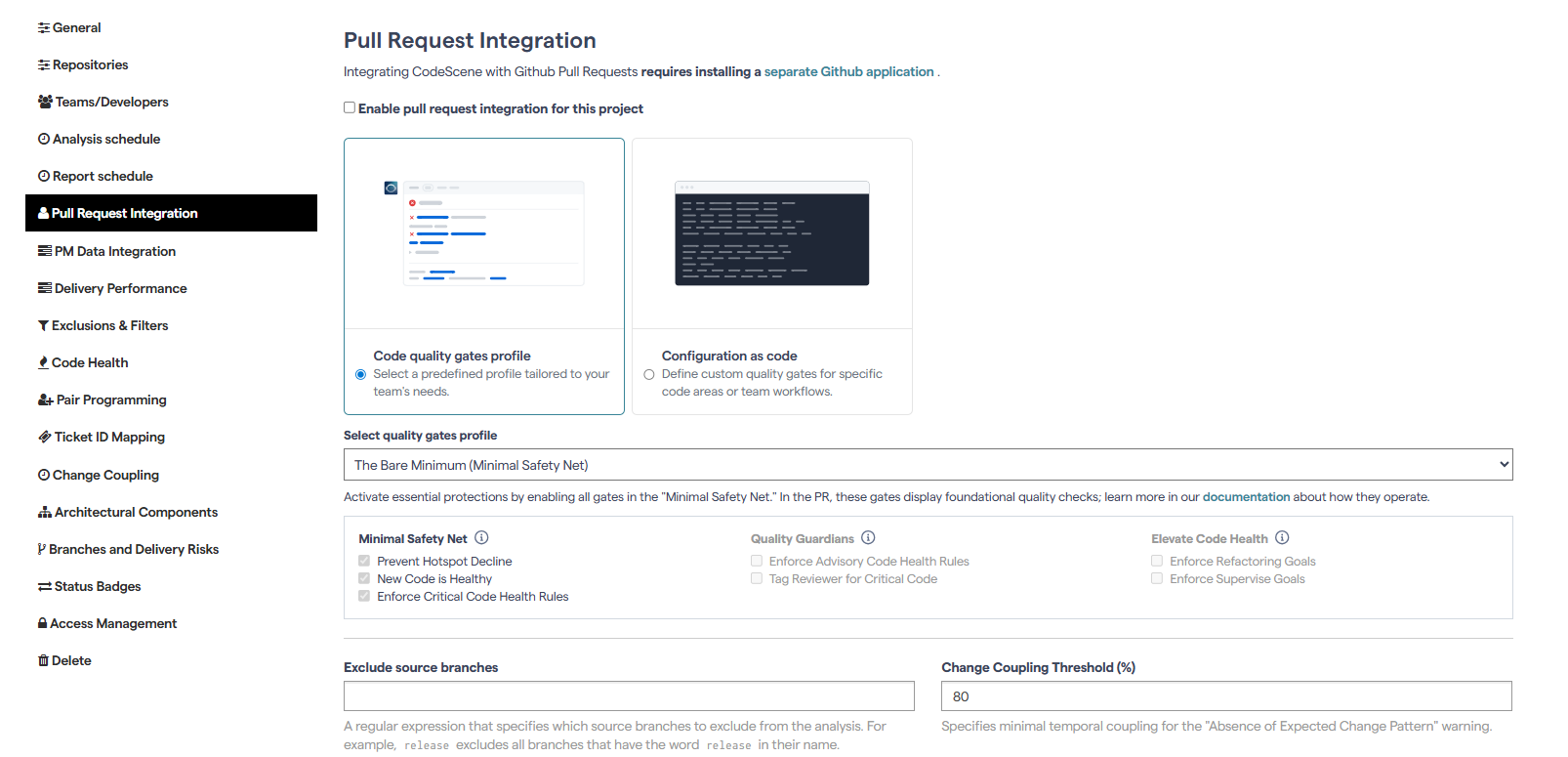The width and height of the screenshot is (1568, 757).
Task: Enable pull request integration checkbox
Action: [x=350, y=108]
